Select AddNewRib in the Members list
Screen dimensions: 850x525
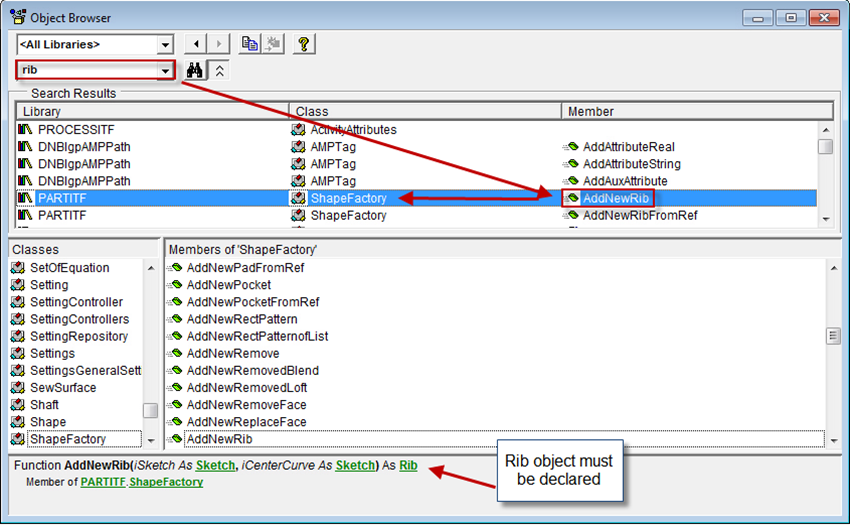pos(219,439)
